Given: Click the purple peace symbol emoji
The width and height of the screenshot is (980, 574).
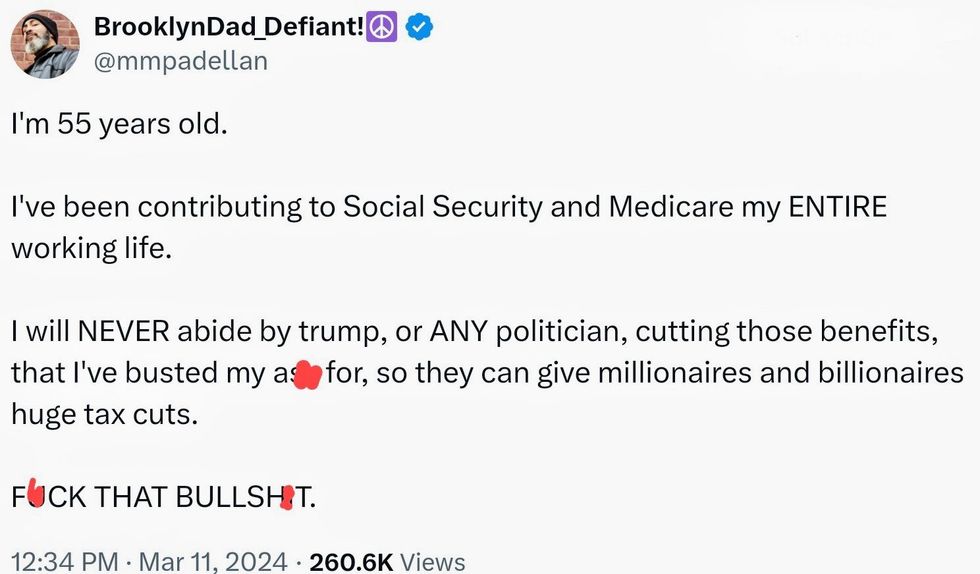Looking at the screenshot, I should tap(383, 29).
